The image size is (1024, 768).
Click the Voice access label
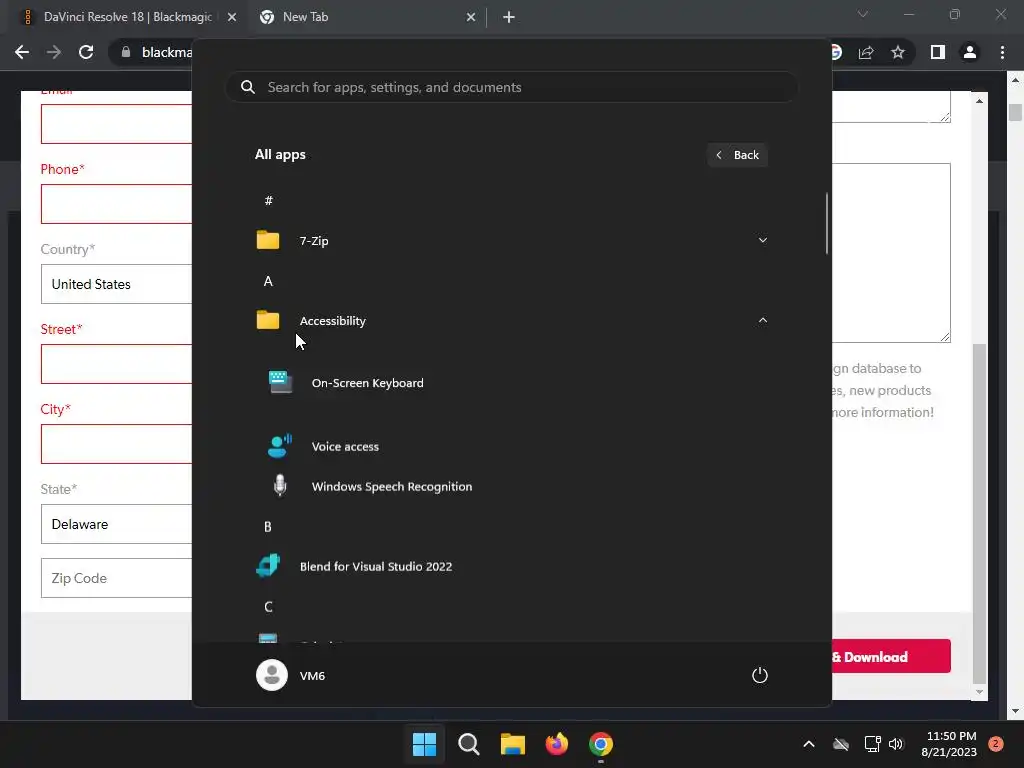tap(345, 447)
